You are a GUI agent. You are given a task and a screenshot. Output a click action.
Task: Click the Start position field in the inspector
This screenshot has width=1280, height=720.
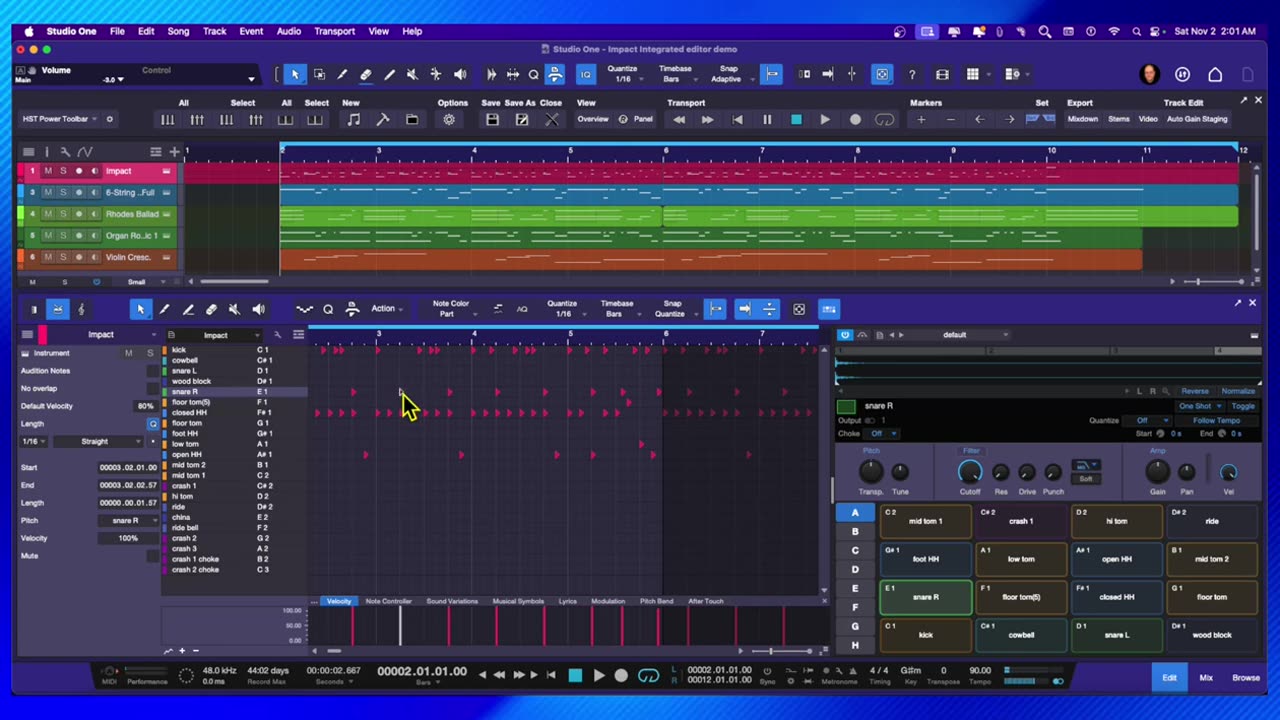pyautogui.click(x=128, y=467)
